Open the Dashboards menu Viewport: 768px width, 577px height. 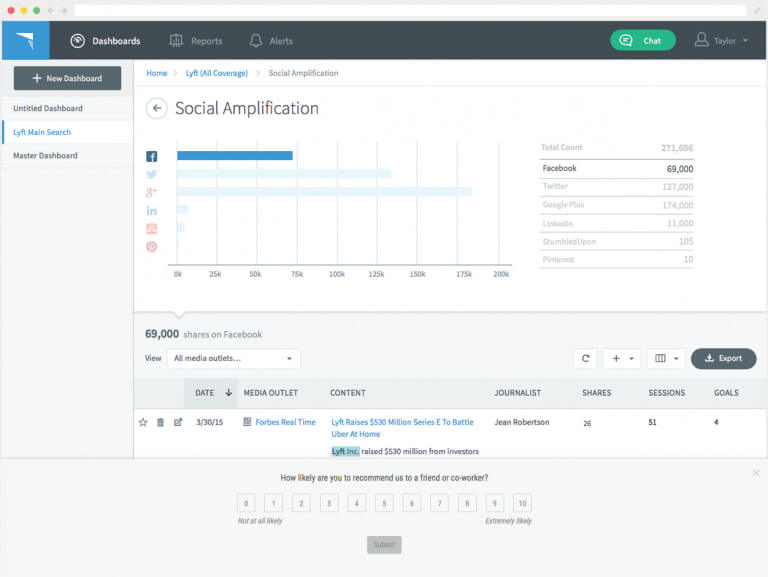coord(105,41)
